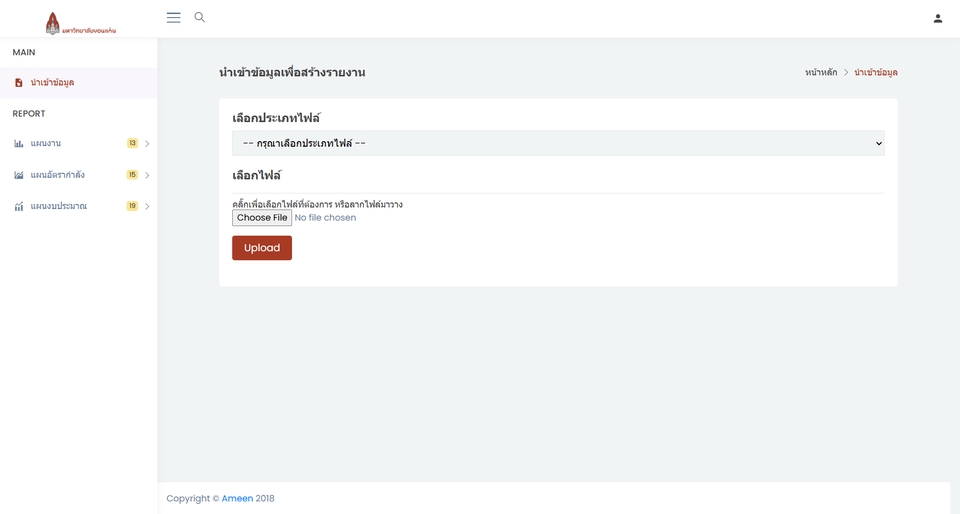Click the 13 badge on แผนงาน
Viewport: 960px width, 514px height.
point(132,144)
